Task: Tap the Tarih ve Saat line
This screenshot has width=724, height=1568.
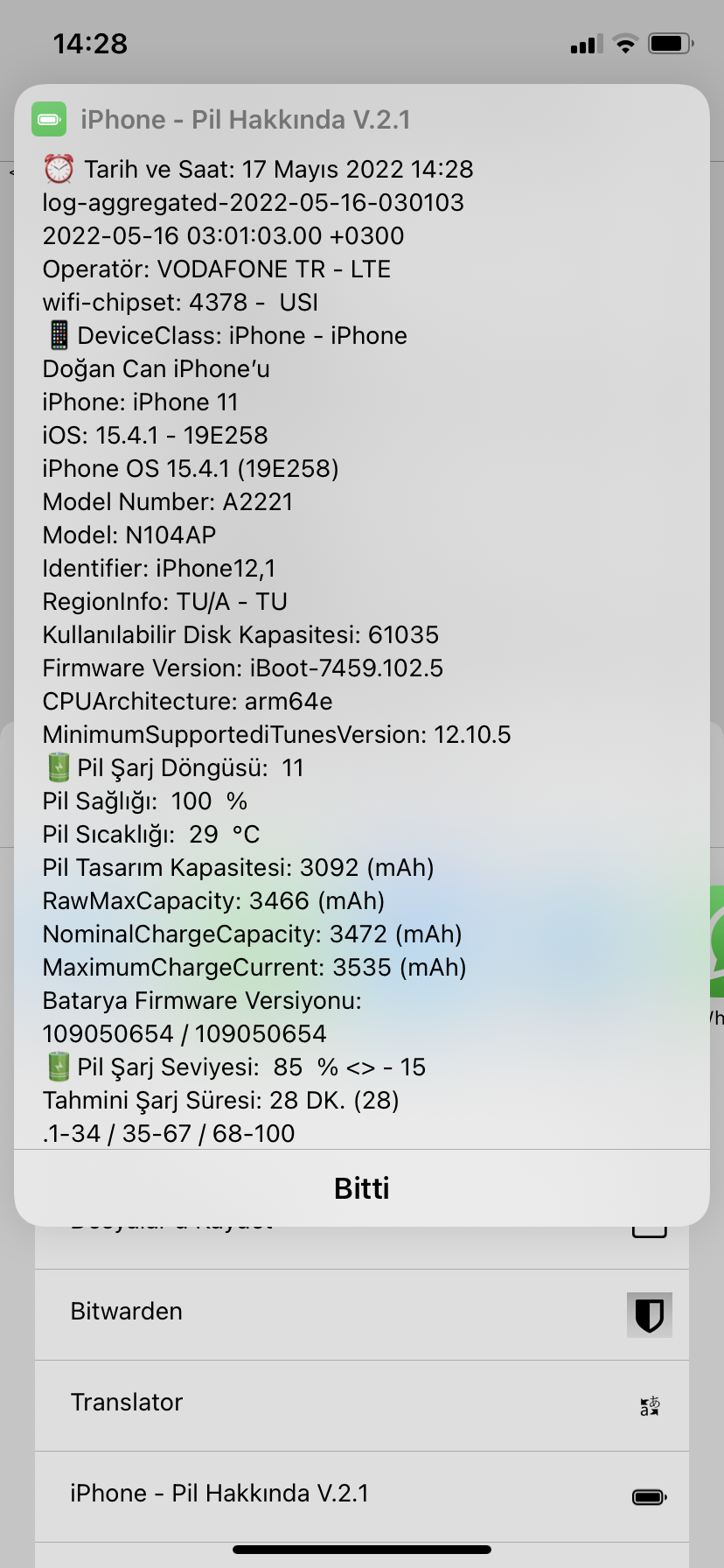Action: coord(279,169)
